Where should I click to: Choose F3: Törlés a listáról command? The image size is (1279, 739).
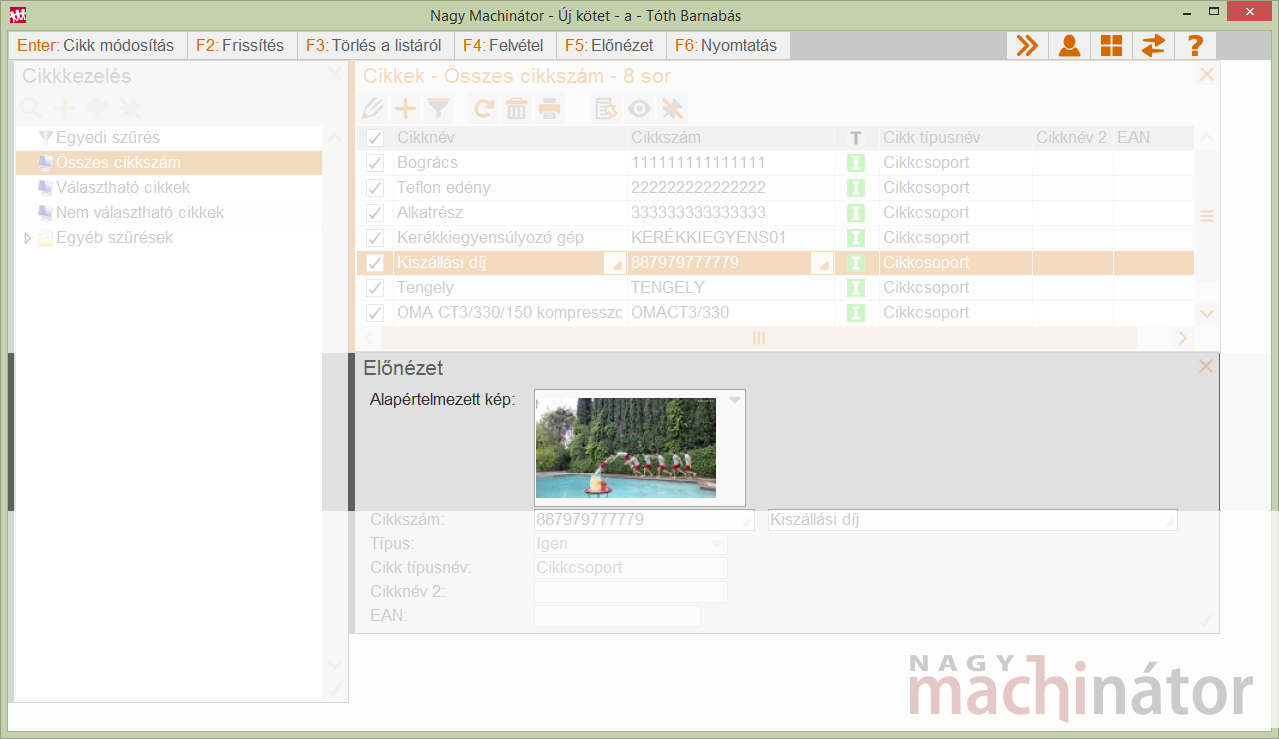[375, 45]
